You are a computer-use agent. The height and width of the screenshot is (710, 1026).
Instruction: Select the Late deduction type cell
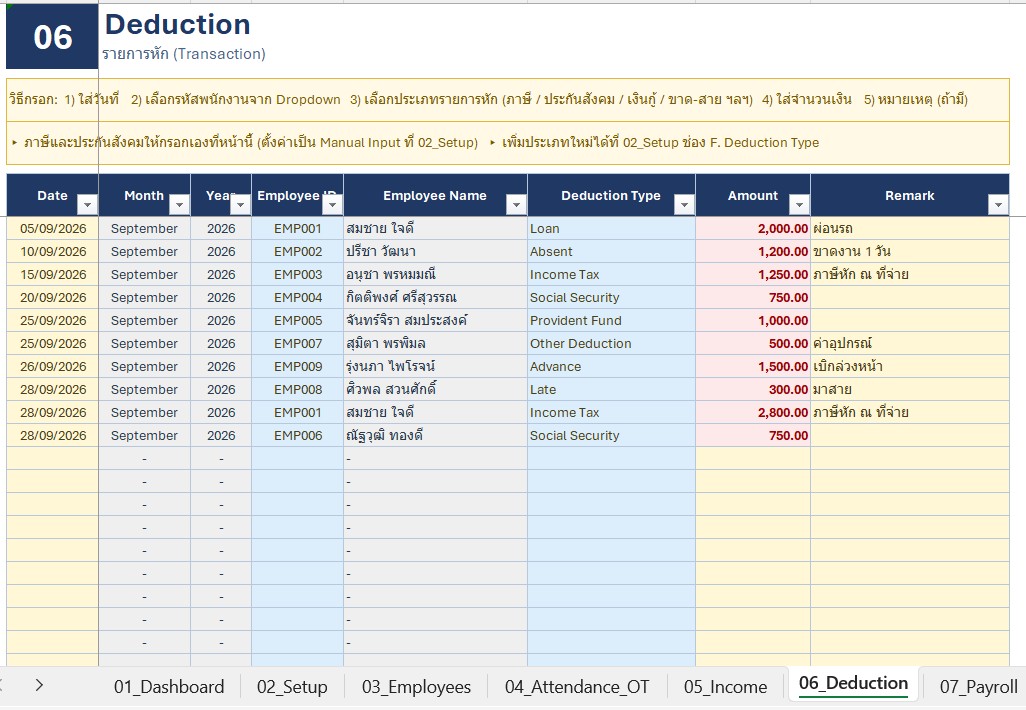click(x=611, y=389)
